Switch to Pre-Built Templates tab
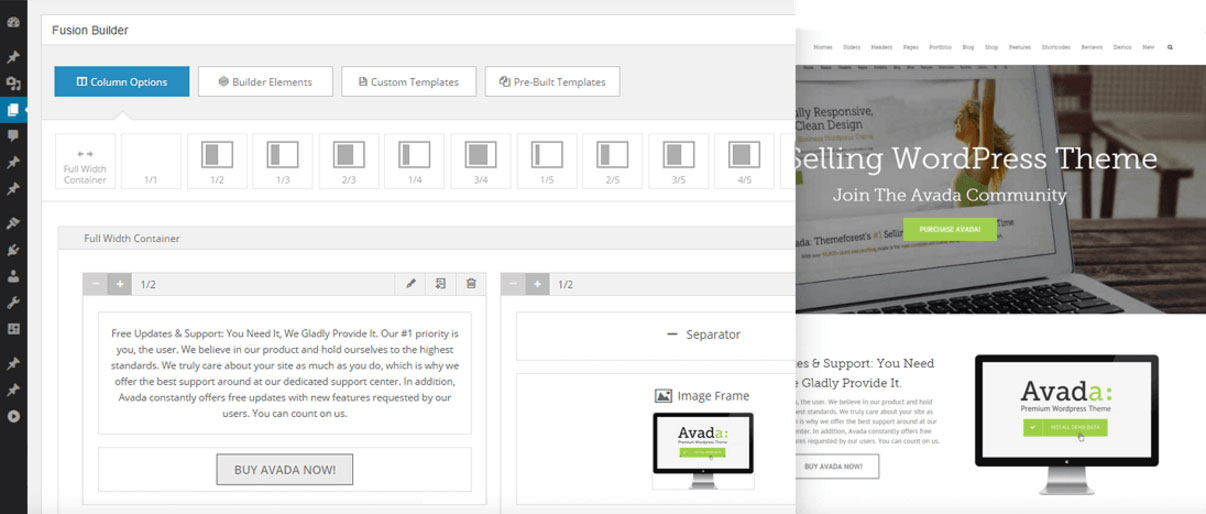 tap(552, 82)
